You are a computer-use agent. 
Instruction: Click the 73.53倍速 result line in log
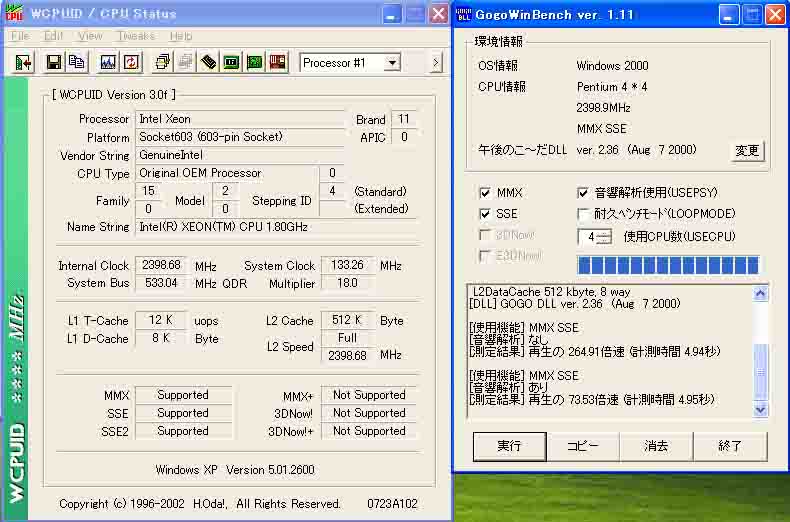591,400
